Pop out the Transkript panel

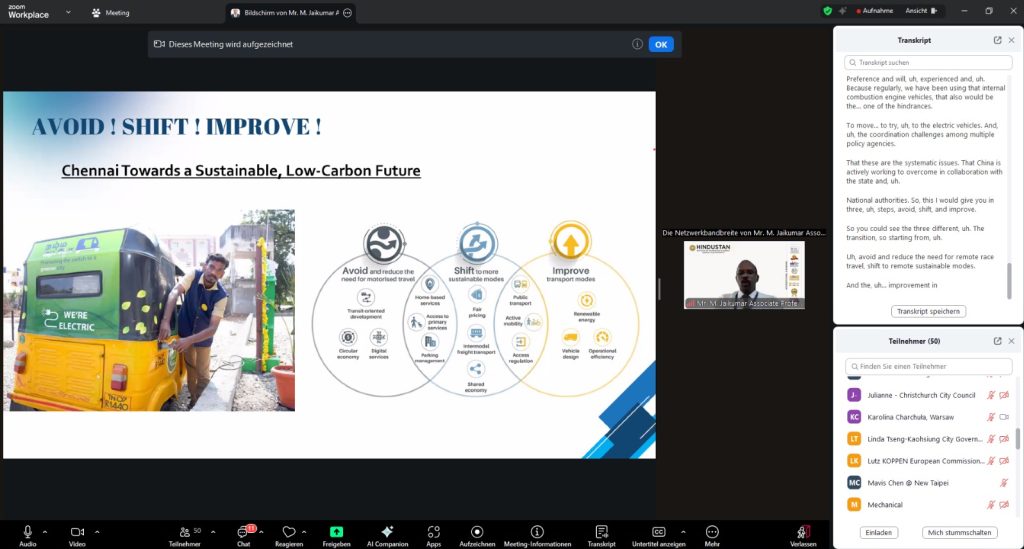pyautogui.click(x=997, y=40)
